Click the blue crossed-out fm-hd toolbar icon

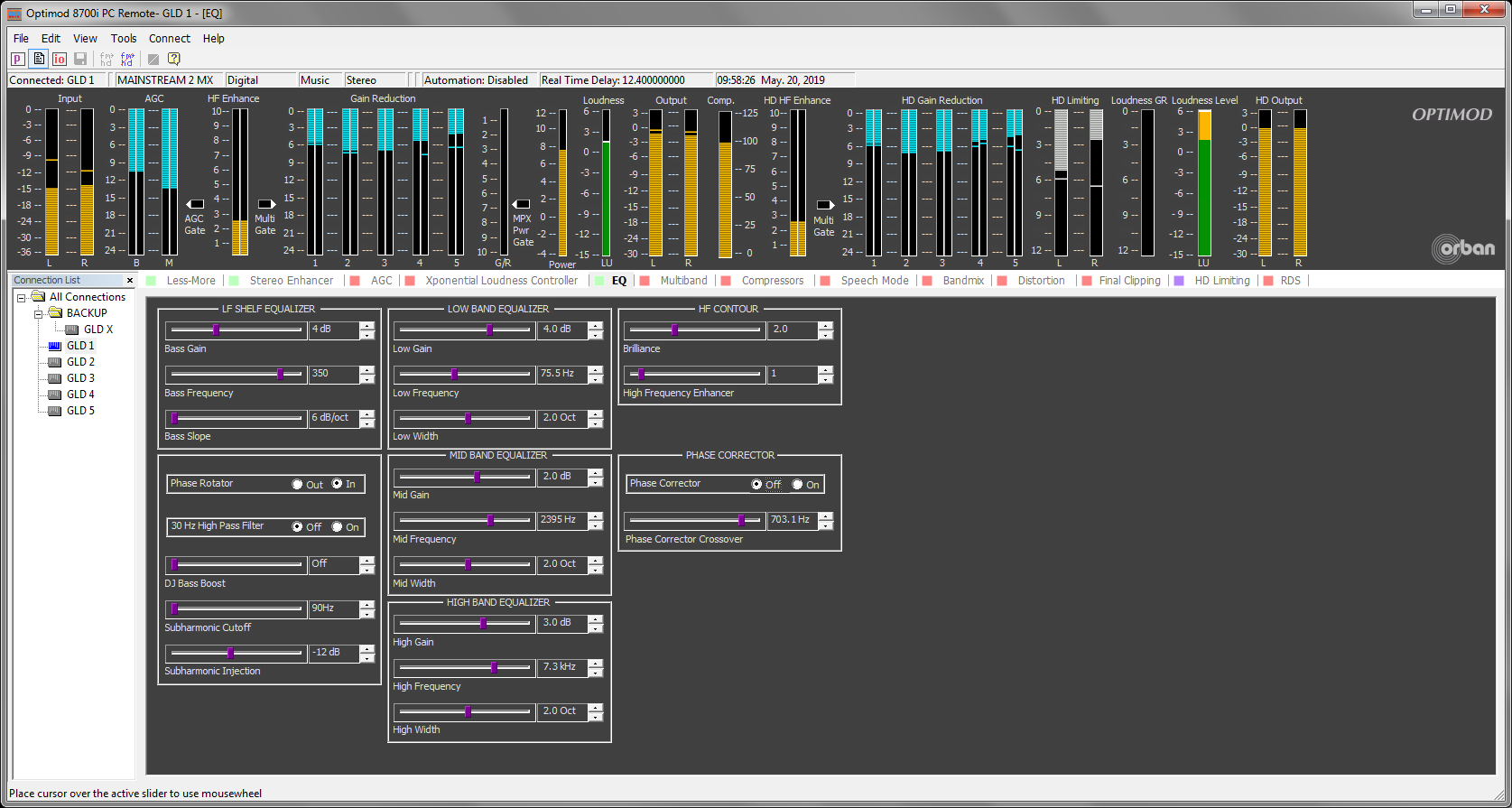click(x=127, y=59)
